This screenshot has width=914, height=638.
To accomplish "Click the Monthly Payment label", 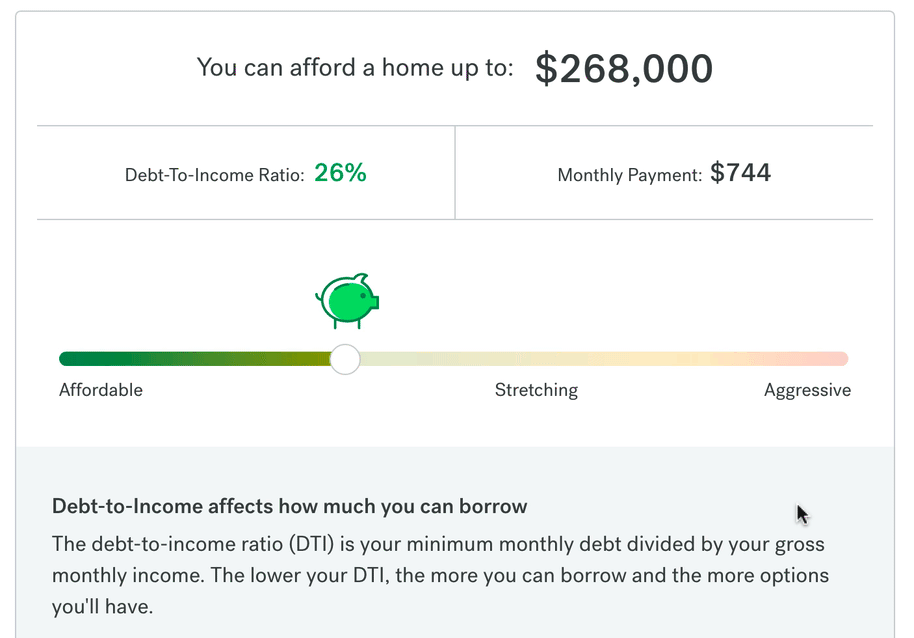I will pyautogui.click(x=630, y=175).
